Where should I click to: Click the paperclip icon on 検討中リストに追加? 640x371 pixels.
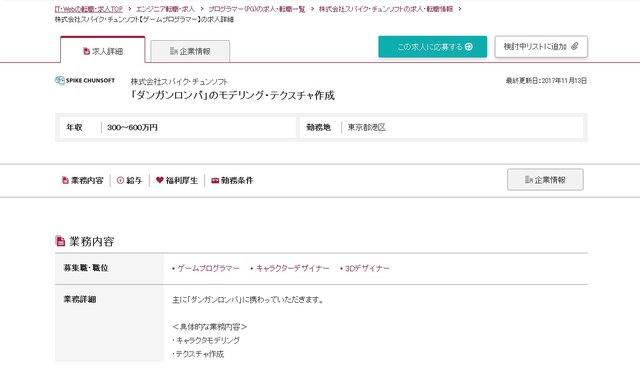pyautogui.click(x=574, y=46)
